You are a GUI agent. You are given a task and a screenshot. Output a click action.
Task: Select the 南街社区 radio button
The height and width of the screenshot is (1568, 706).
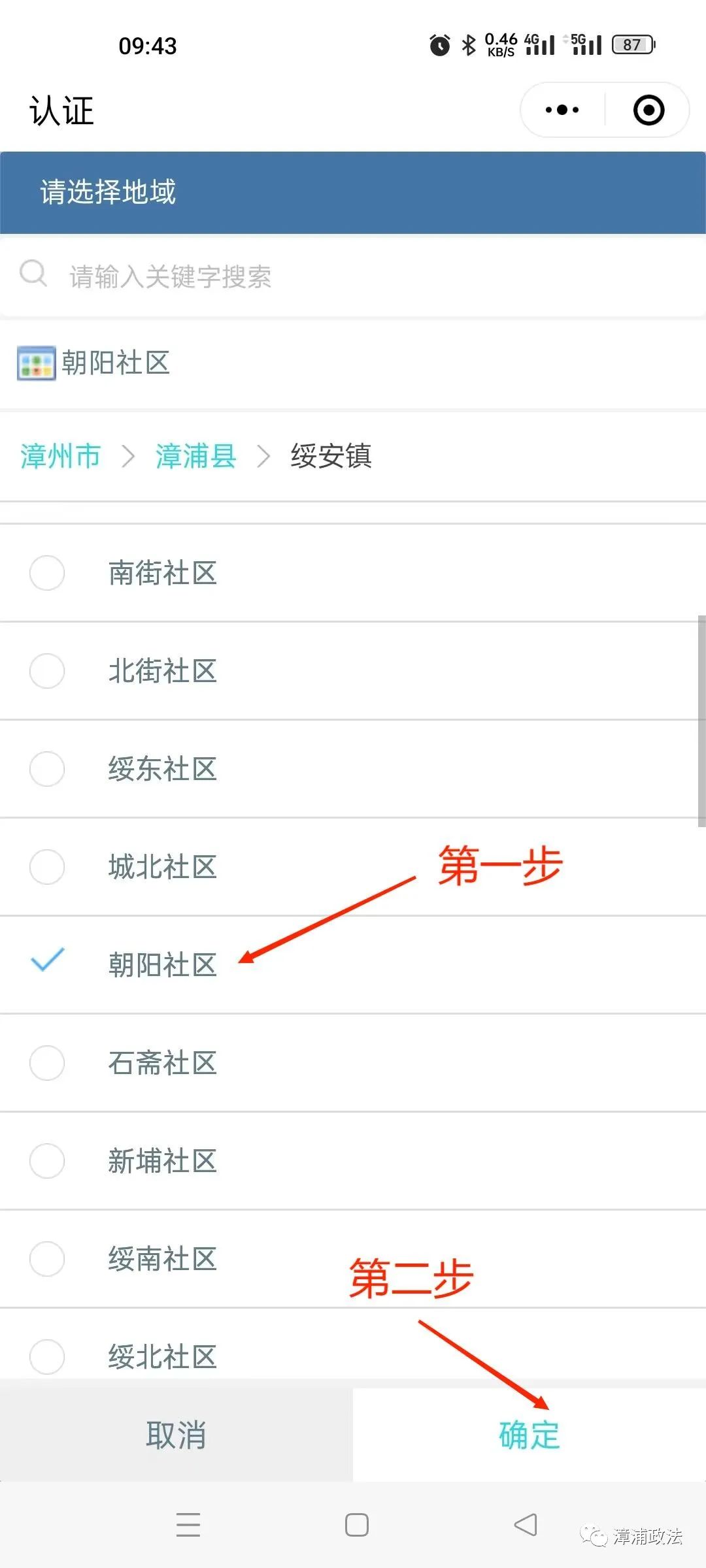point(46,572)
